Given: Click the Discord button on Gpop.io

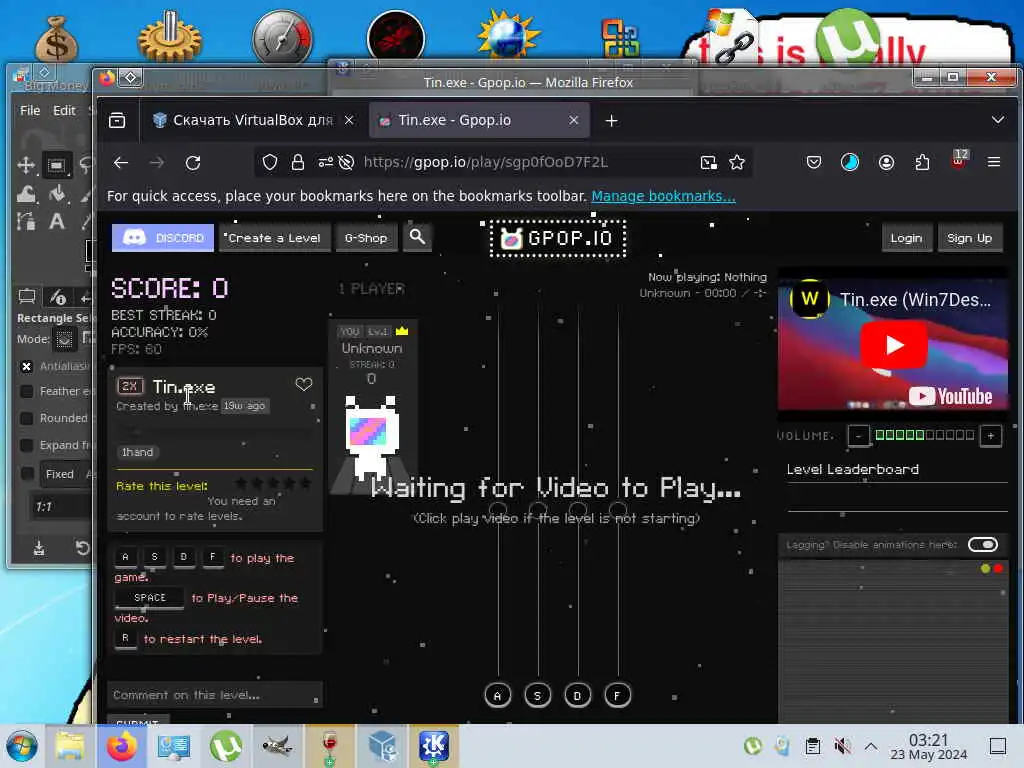Looking at the screenshot, I should pos(163,238).
